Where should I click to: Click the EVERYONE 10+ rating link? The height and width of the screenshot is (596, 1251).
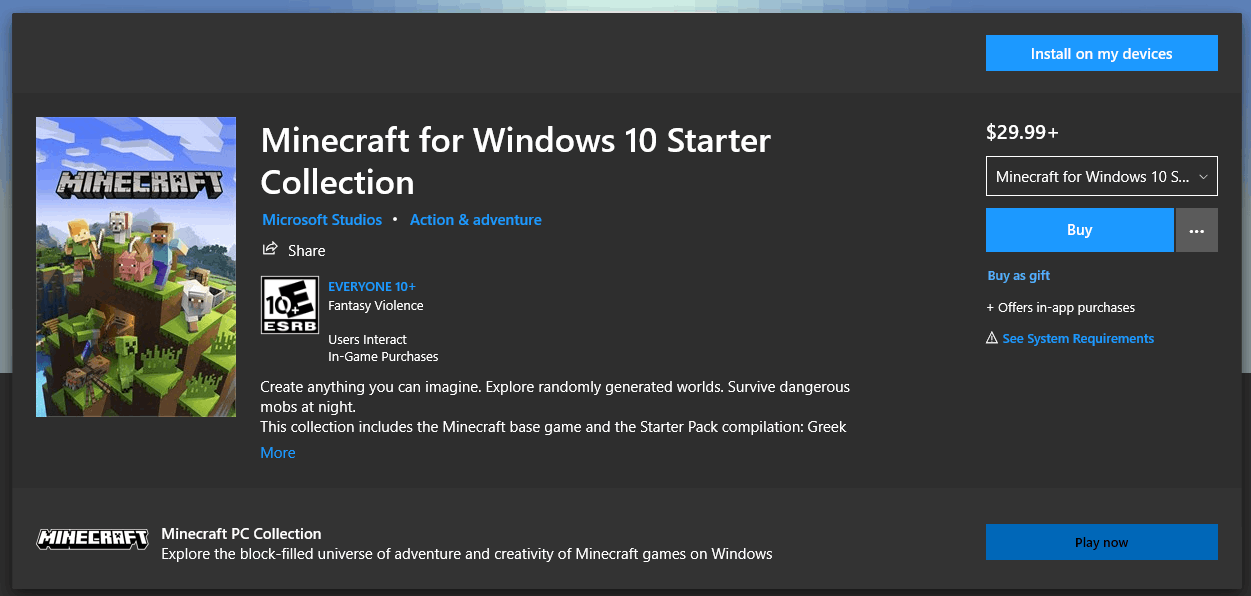[372, 286]
